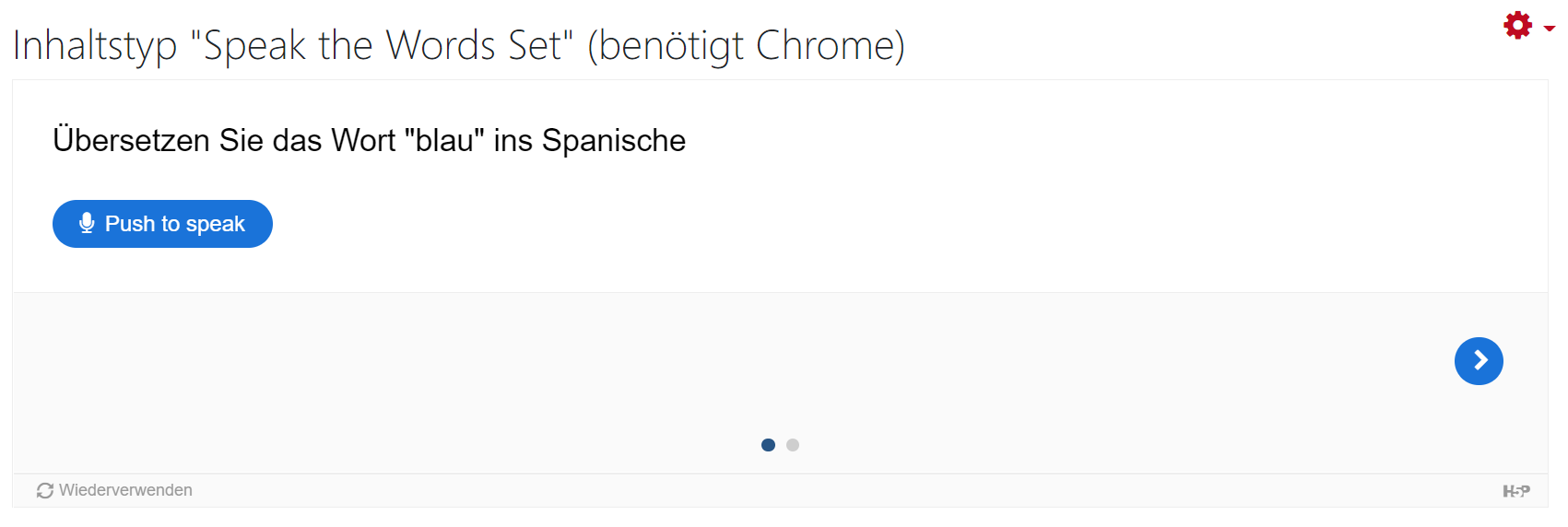Expand the dropdown caret beside the gear
1568x527 pixels.
pyautogui.click(x=1550, y=29)
